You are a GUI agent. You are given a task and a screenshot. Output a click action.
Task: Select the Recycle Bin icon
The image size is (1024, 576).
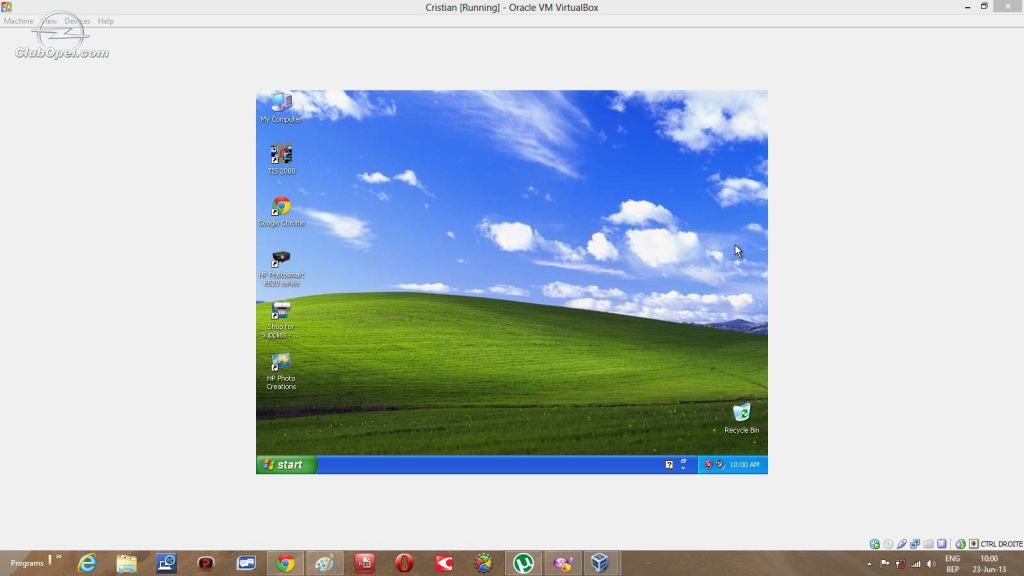(741, 418)
